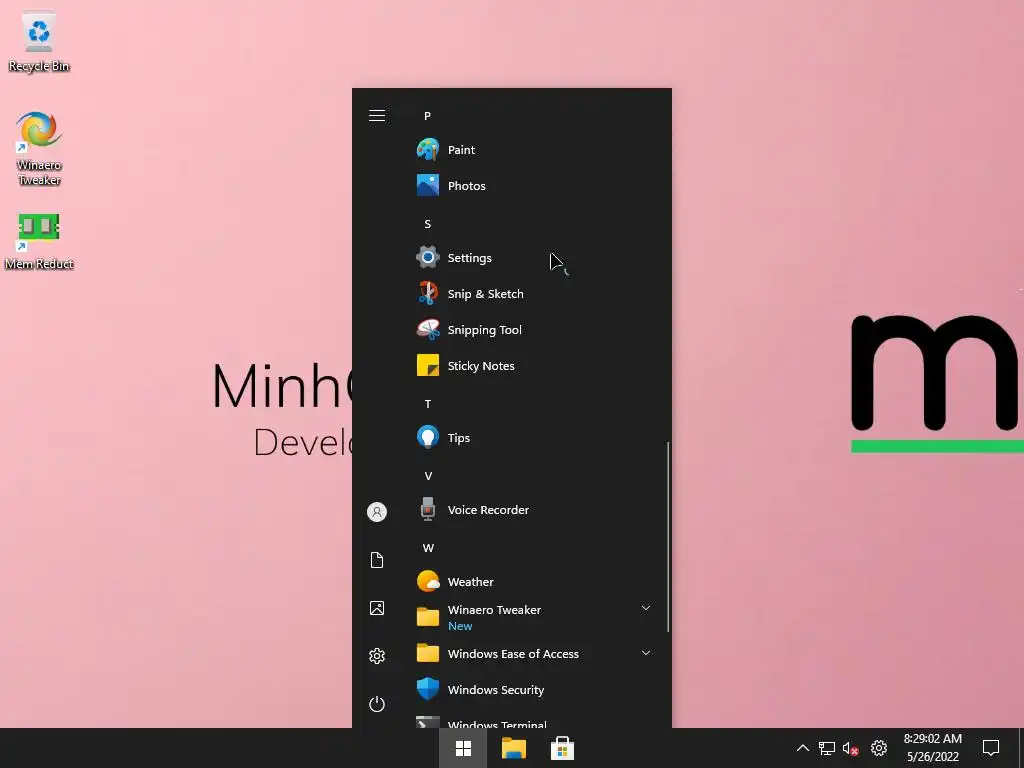Screen dimensions: 1024x768
Task: Click the letter T group header
Action: tap(428, 404)
